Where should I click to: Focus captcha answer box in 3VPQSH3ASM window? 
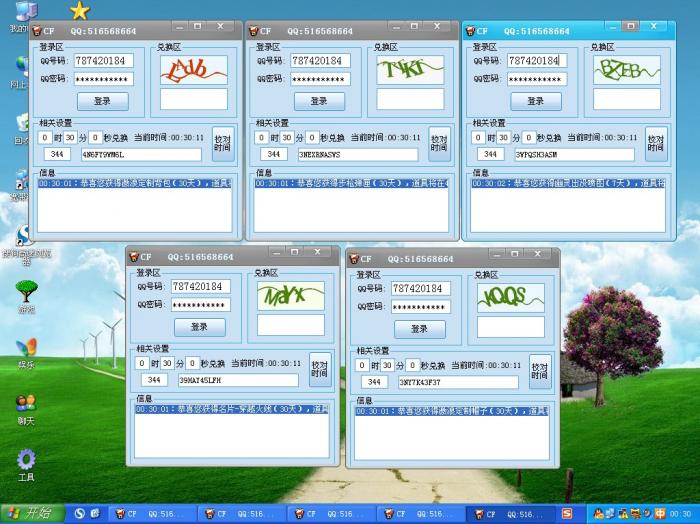tap(627, 99)
